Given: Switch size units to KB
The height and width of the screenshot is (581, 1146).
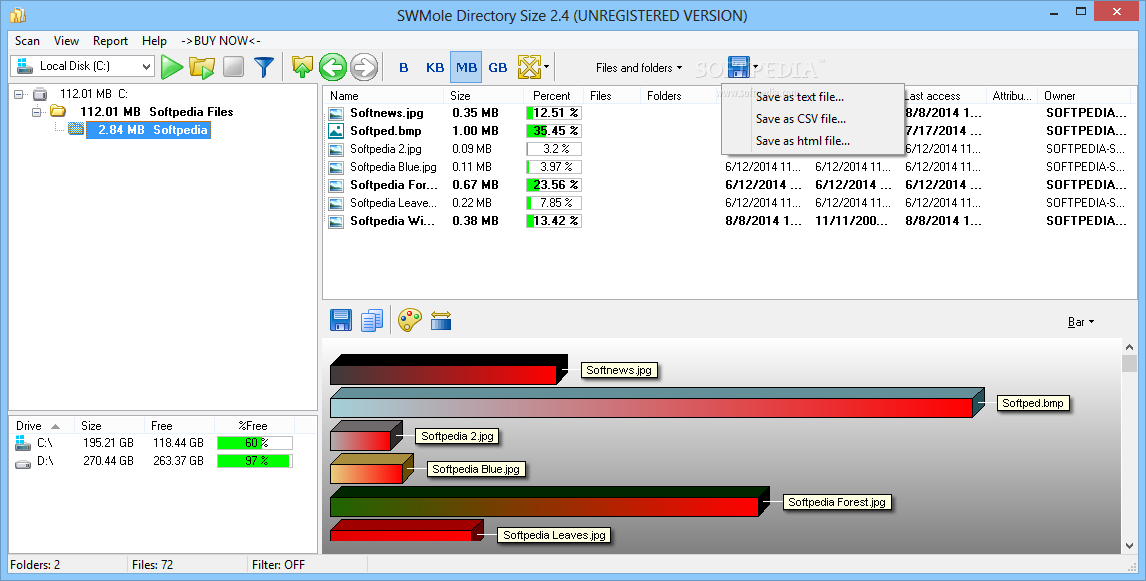Looking at the screenshot, I should [435, 67].
